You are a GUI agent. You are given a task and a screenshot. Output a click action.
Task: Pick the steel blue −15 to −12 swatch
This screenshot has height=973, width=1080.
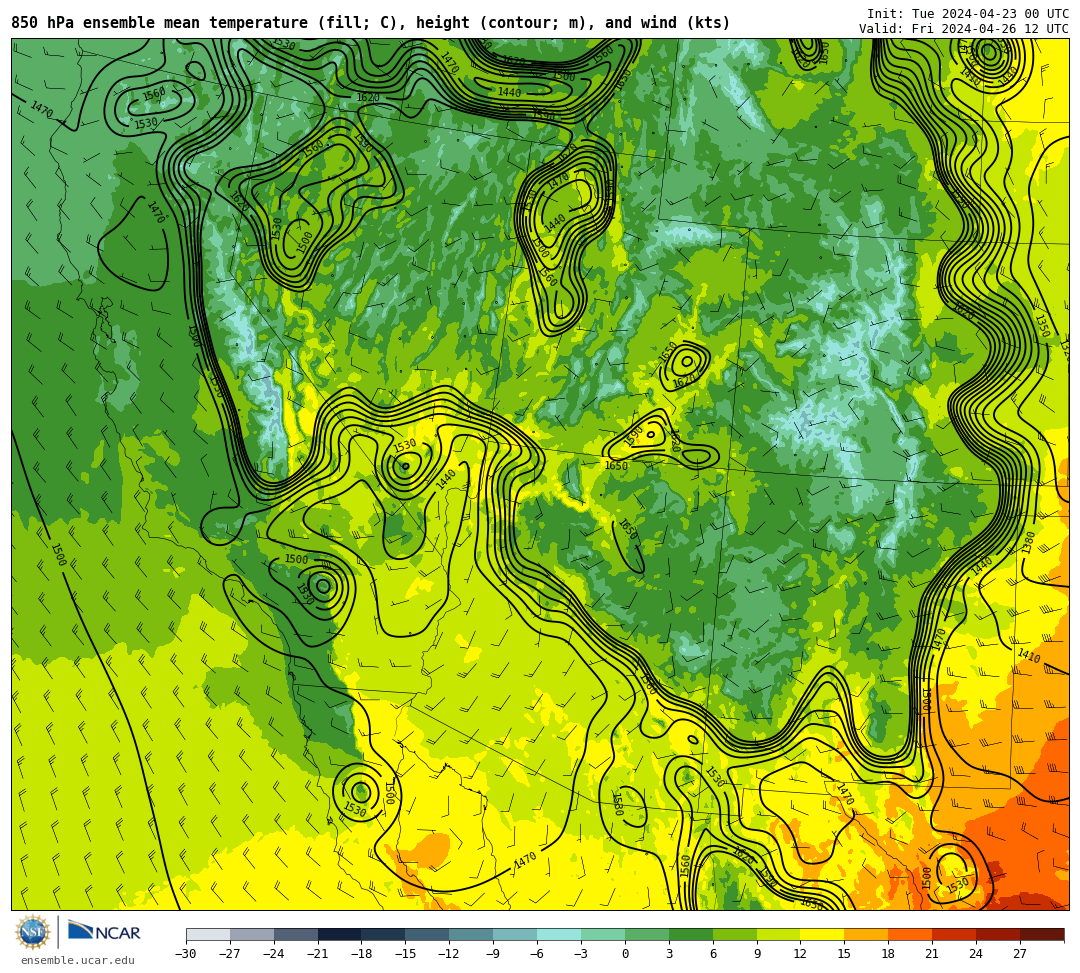[x=428, y=934]
